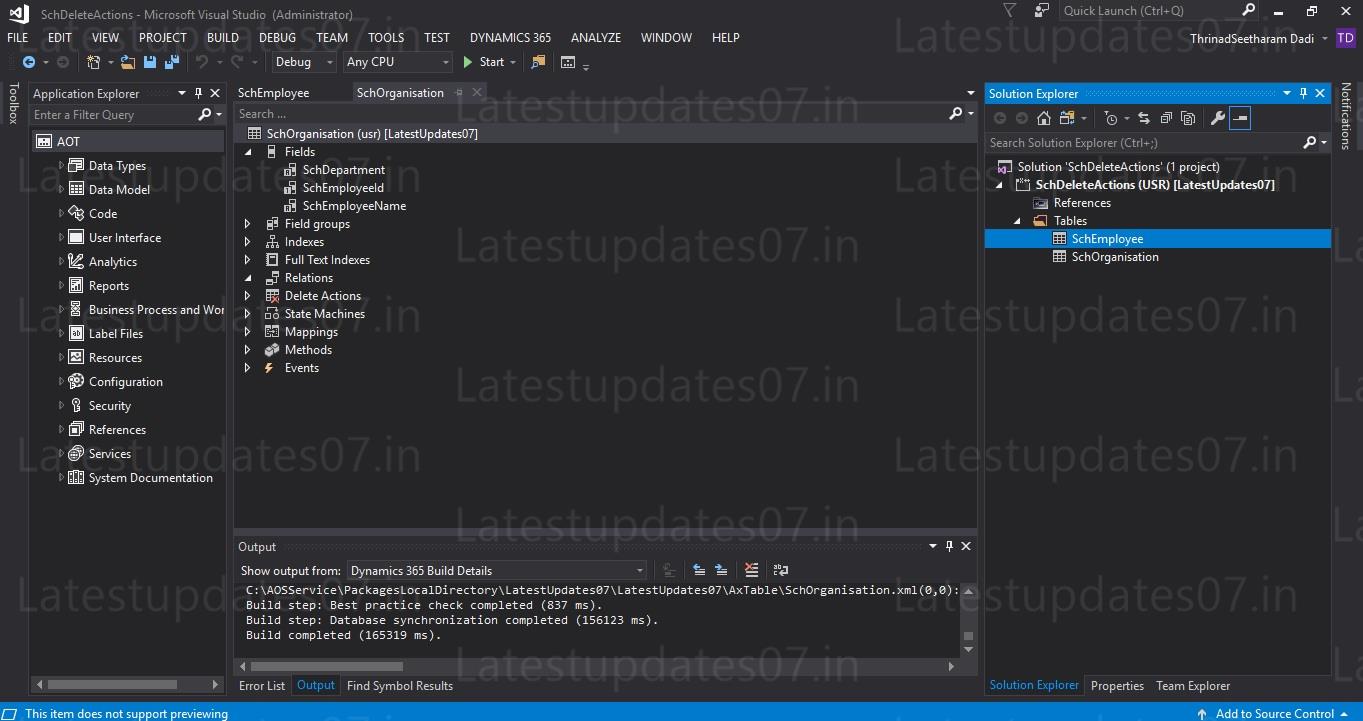Switch to the SchEmployee document tab
This screenshot has height=721, width=1363.
click(x=274, y=93)
